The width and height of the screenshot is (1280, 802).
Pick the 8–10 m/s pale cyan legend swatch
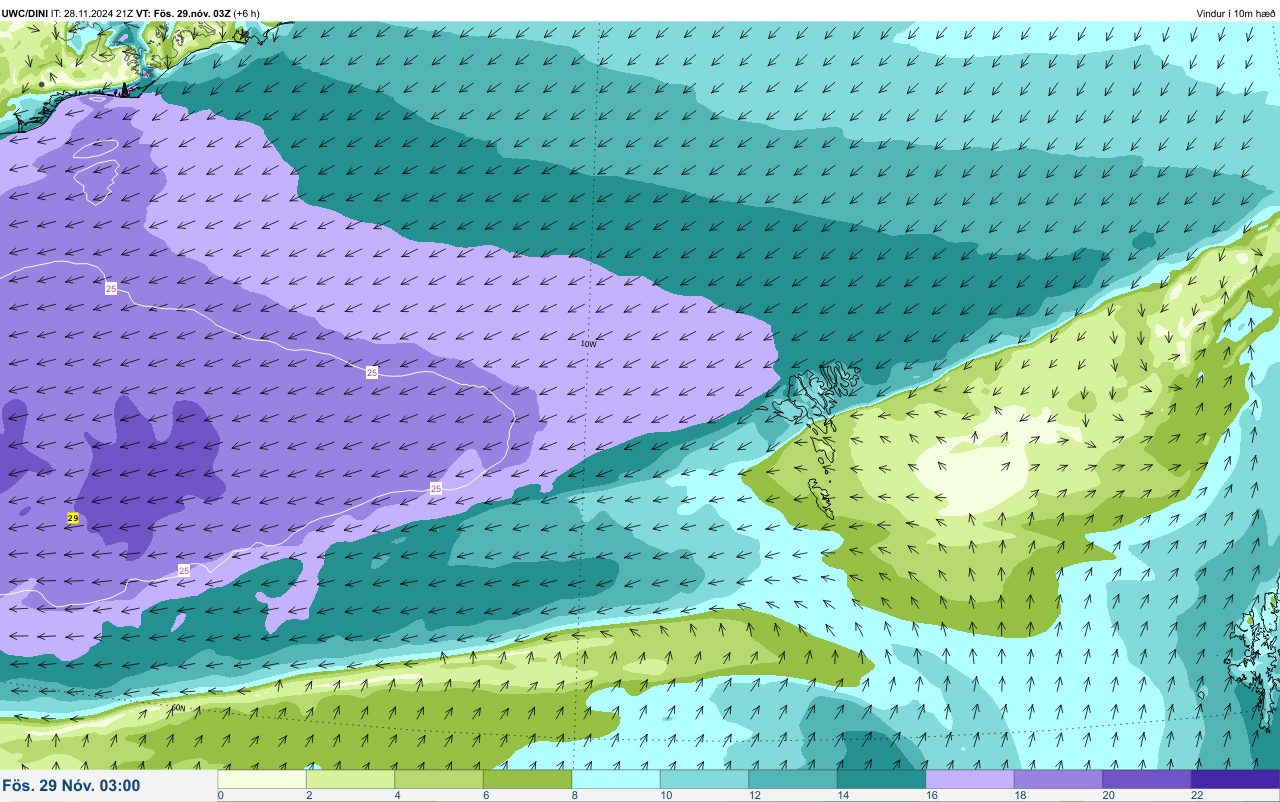pyautogui.click(x=616, y=779)
